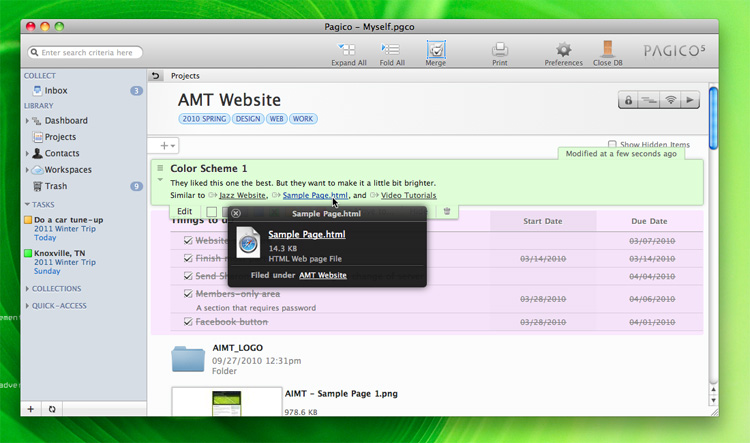Click the AIMT_LOGO folder icon
Viewport: 750px width, 443px height.
(188, 358)
